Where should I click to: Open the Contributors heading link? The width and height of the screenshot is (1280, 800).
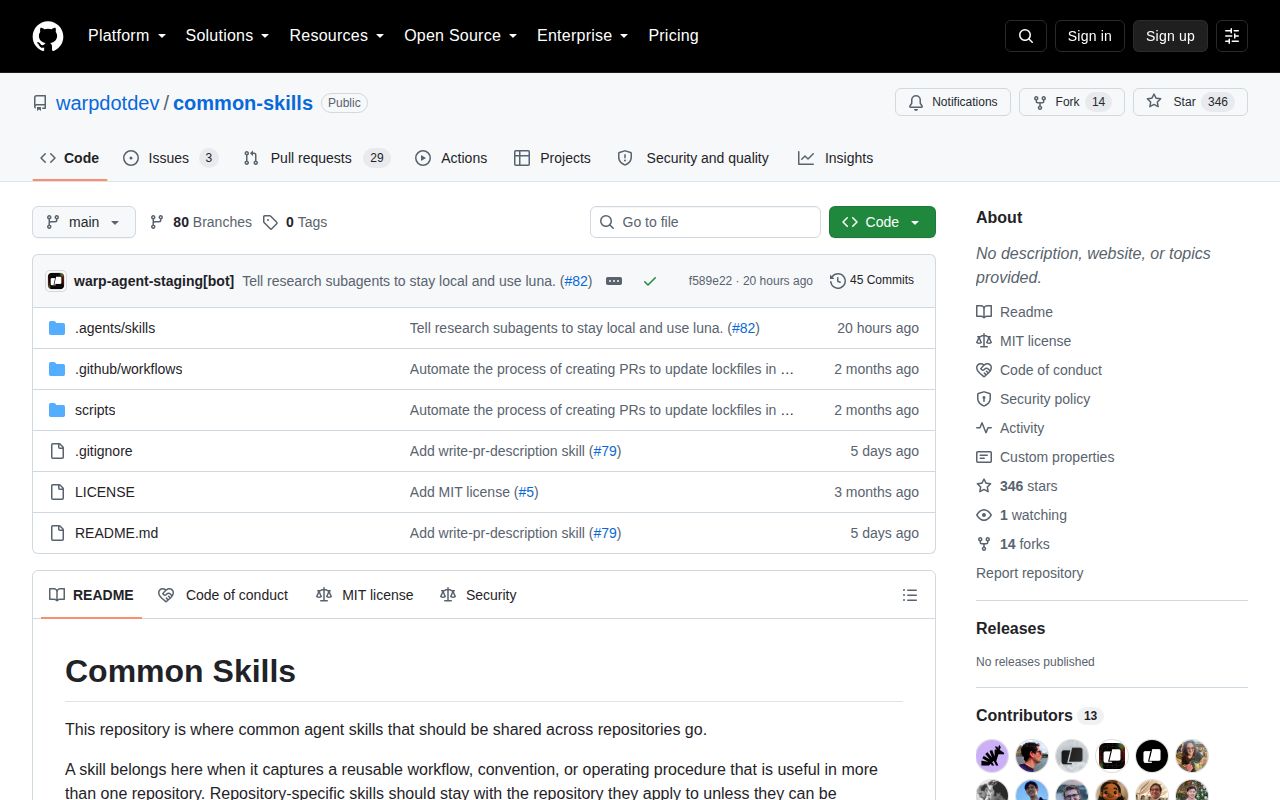pyautogui.click(x=1038, y=716)
